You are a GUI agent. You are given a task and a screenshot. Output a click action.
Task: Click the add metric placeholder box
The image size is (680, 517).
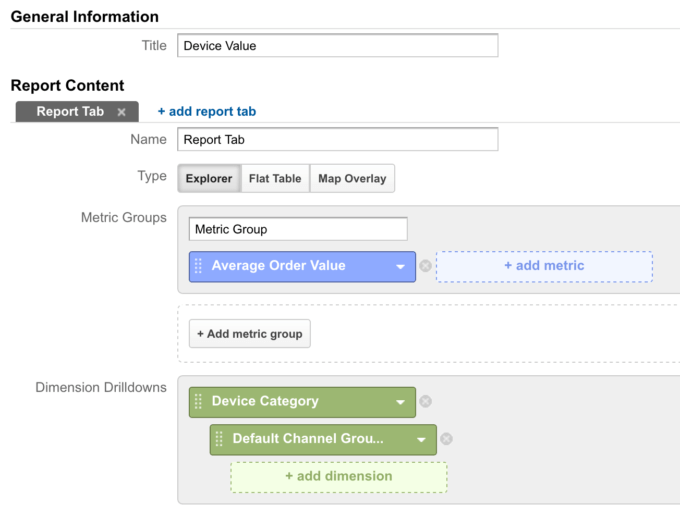click(x=544, y=266)
